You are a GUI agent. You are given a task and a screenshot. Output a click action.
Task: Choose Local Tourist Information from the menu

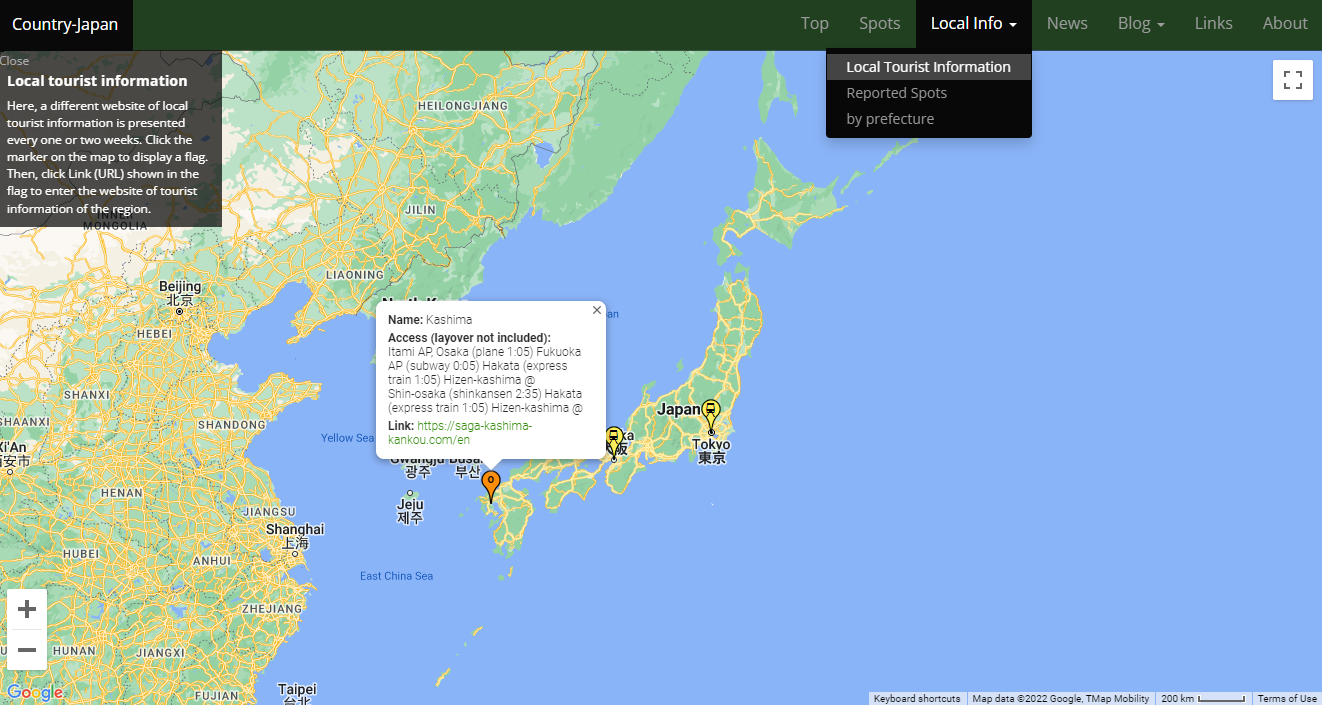pos(928,66)
